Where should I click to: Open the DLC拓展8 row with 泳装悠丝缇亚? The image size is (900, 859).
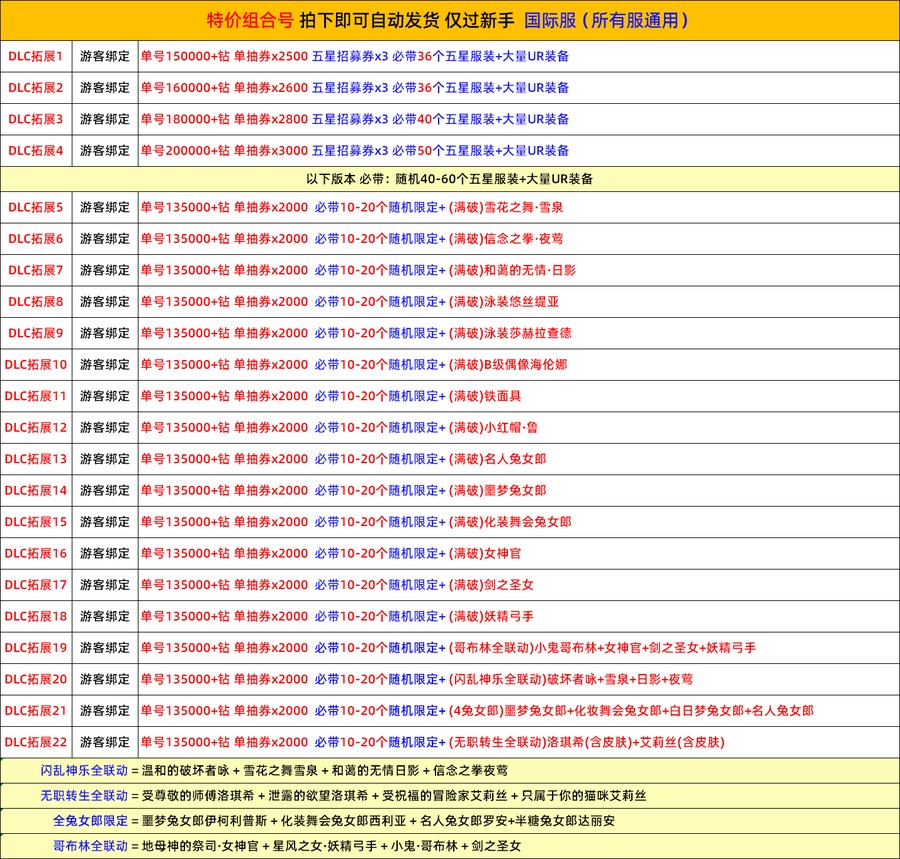(x=349, y=302)
